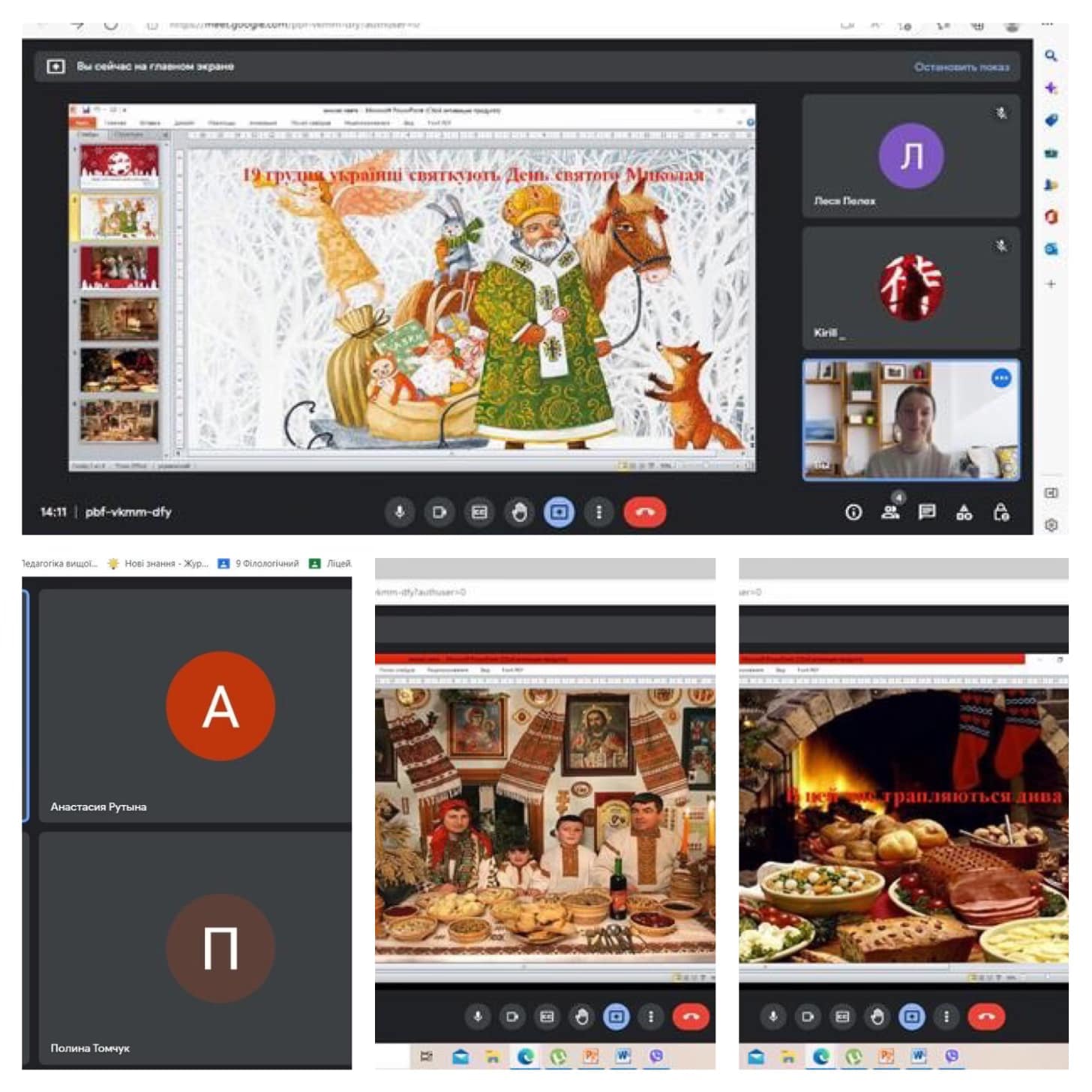Open the chat with everyone panel
1092x1092 pixels.
(x=927, y=512)
